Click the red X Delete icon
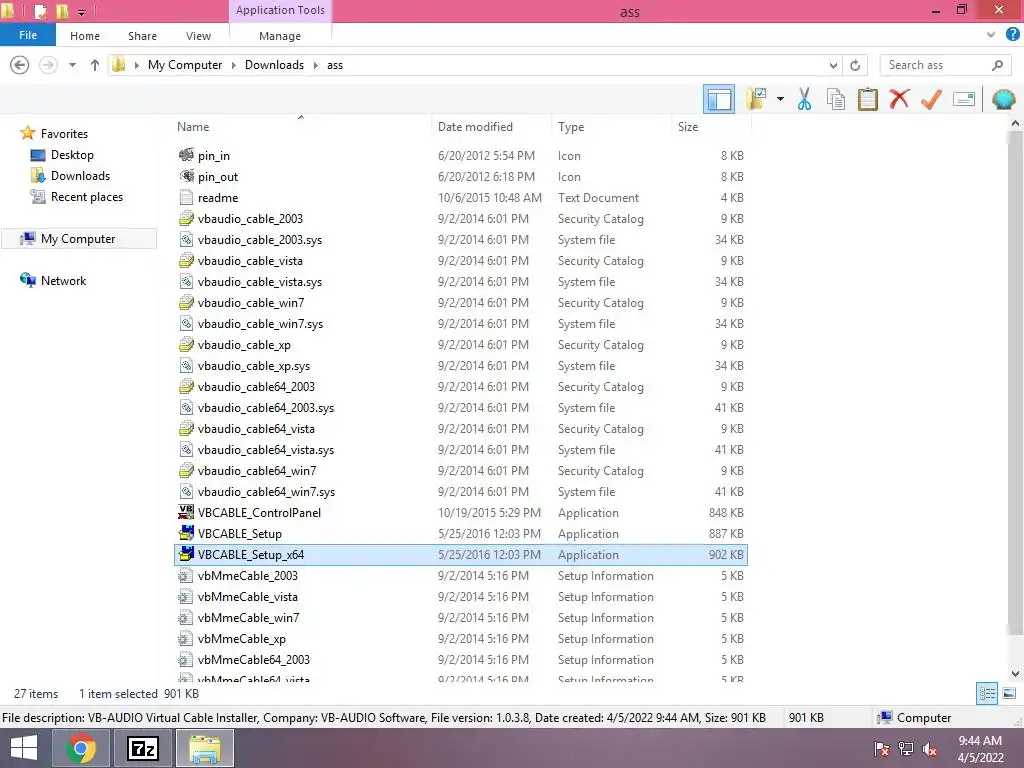This screenshot has height=768, width=1024. tap(899, 99)
